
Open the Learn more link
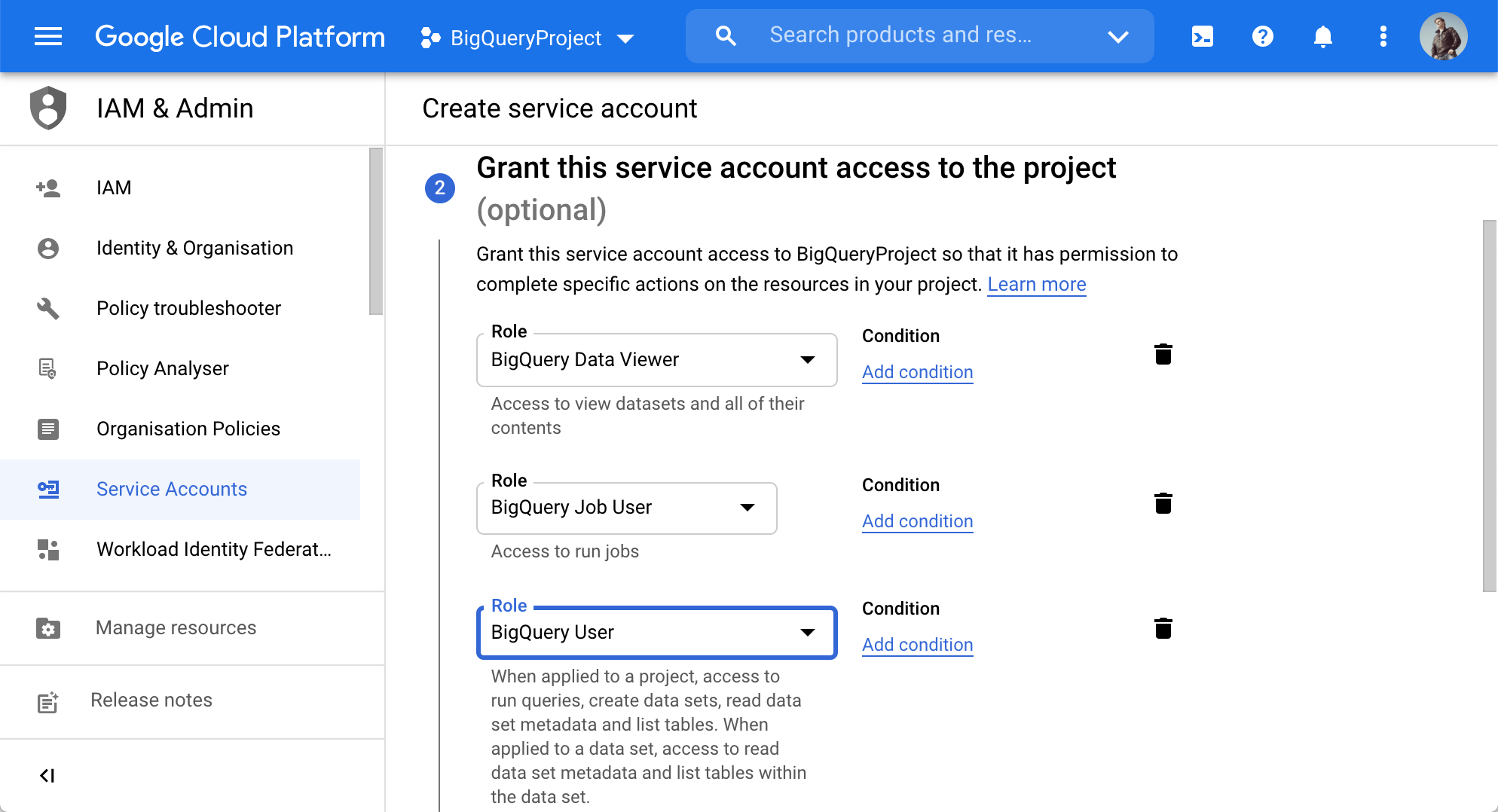[x=1036, y=284]
